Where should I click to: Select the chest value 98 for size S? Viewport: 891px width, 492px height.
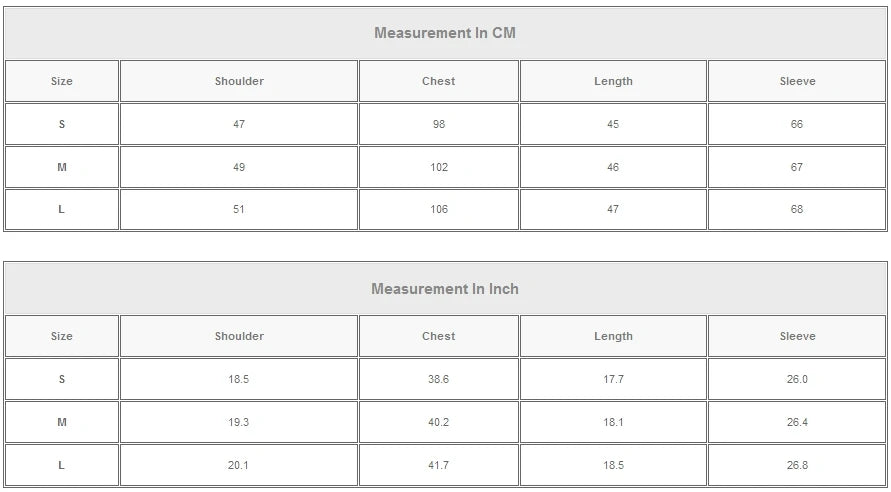[439, 124]
